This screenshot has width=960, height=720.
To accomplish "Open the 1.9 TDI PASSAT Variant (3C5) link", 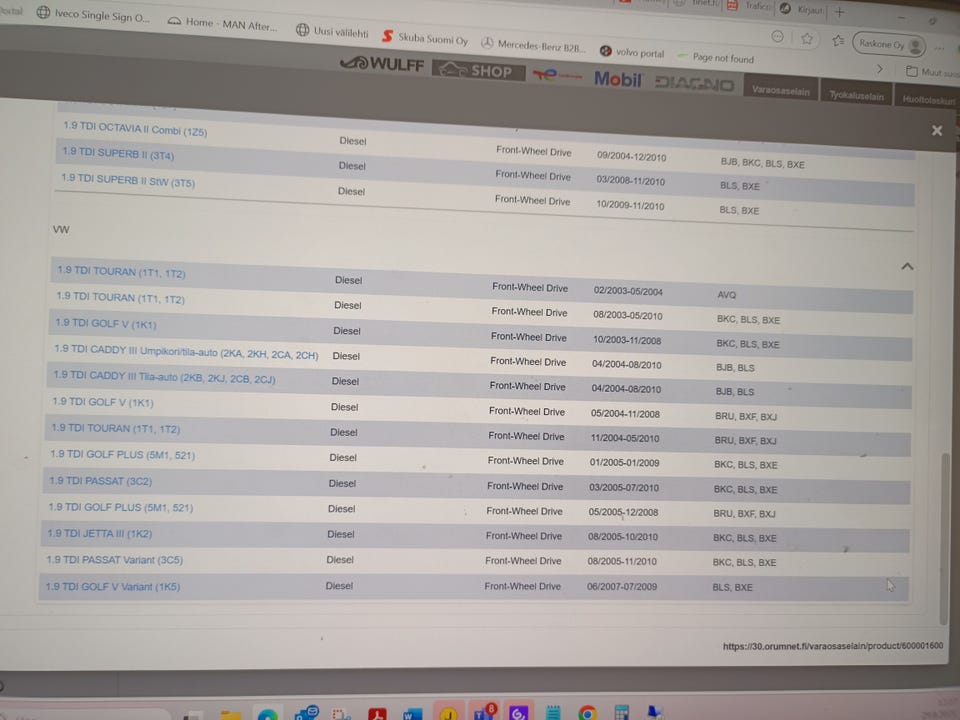I will pyautogui.click(x=114, y=560).
